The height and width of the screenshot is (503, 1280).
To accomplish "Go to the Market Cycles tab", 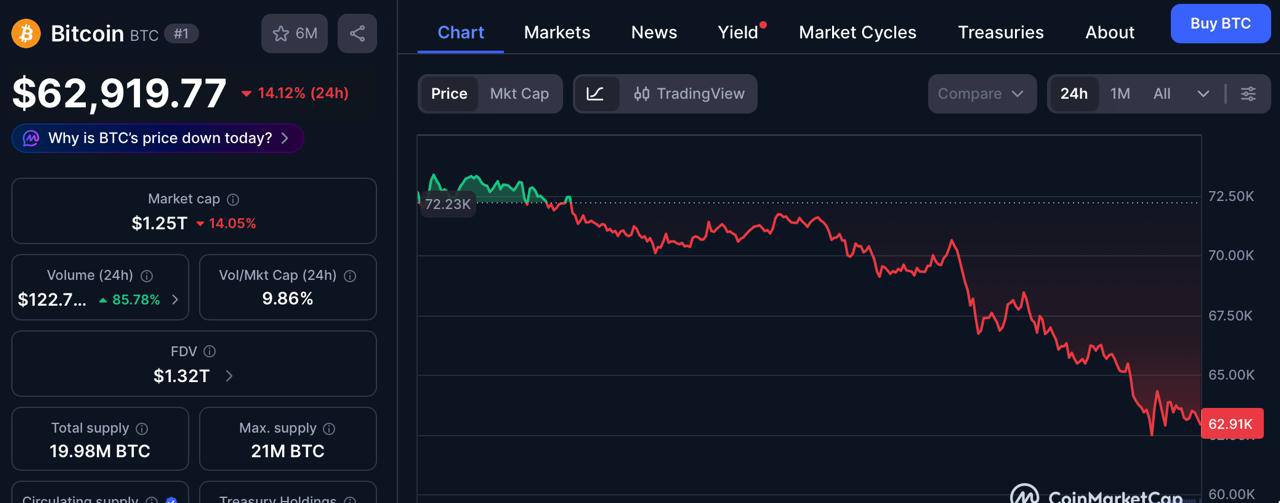I will pos(857,32).
